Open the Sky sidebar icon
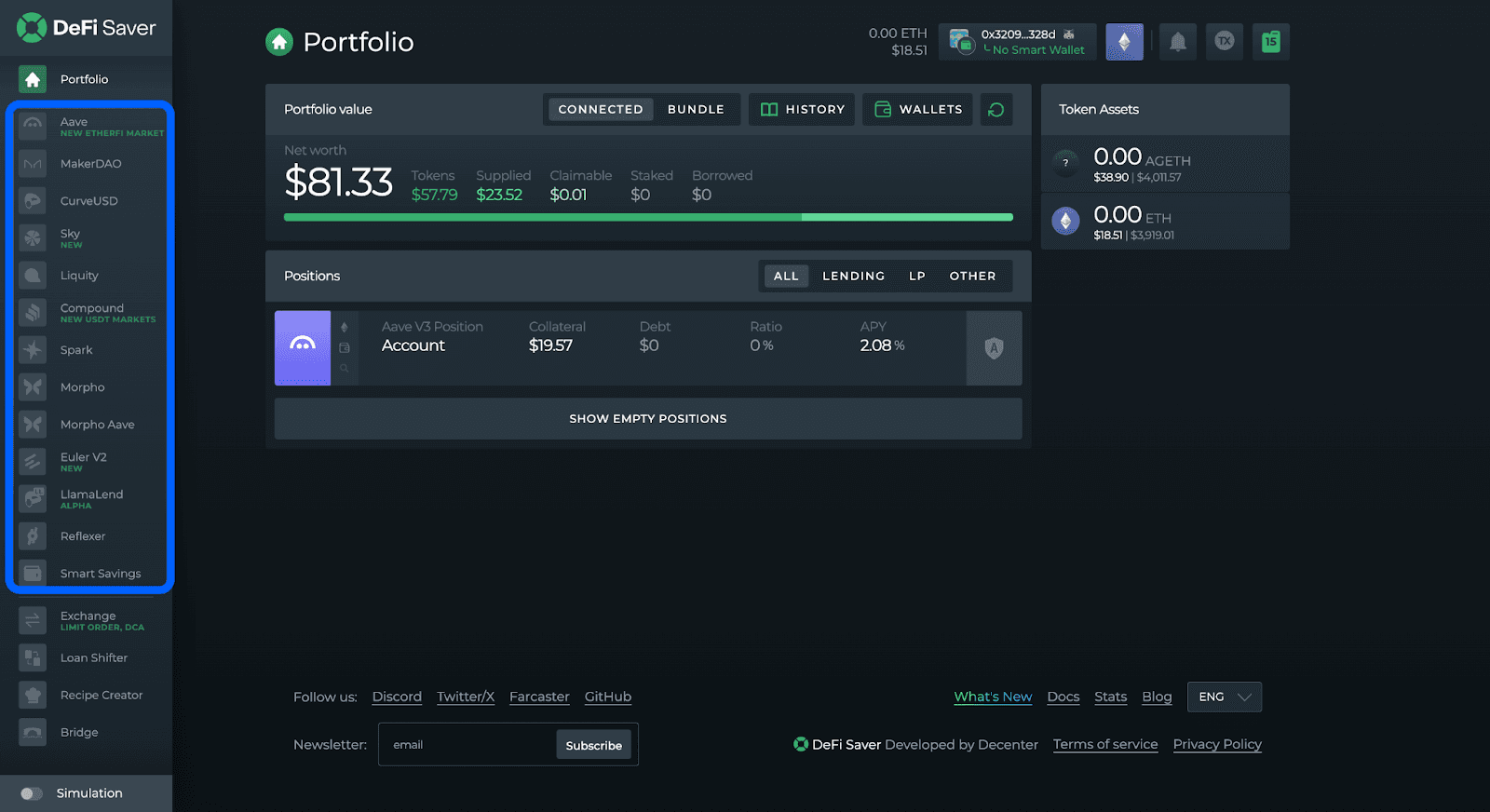Image resolution: width=1490 pixels, height=812 pixels. coord(33,238)
